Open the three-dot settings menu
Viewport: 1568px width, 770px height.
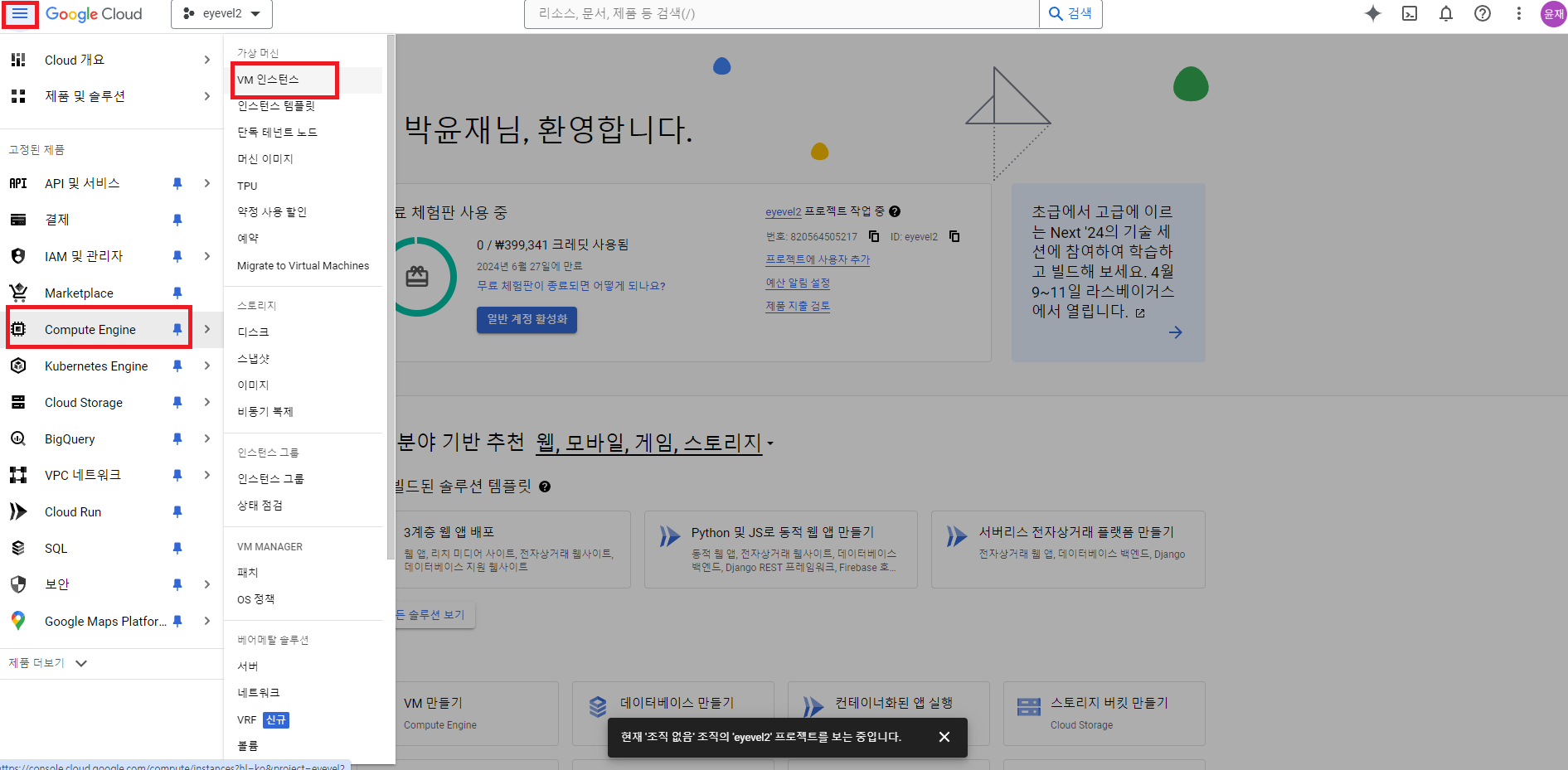pyautogui.click(x=1519, y=13)
